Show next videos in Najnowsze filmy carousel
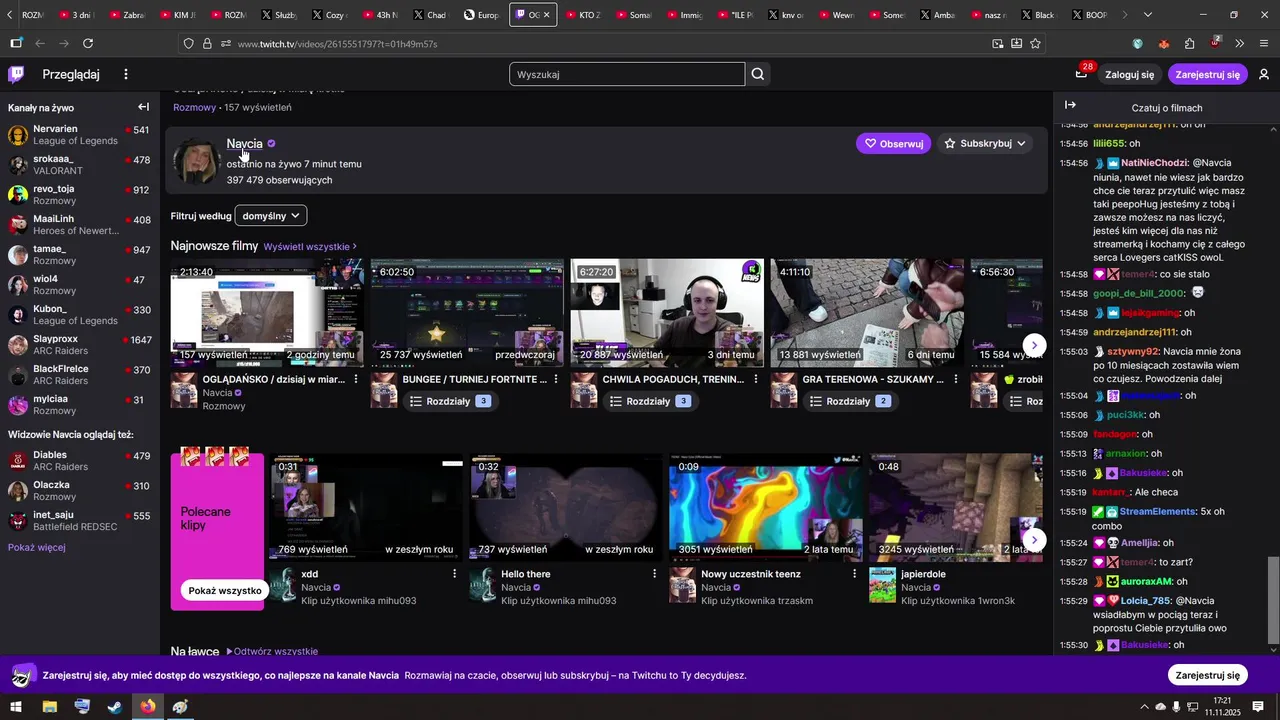Screen dimensions: 1280x720 1035,345
